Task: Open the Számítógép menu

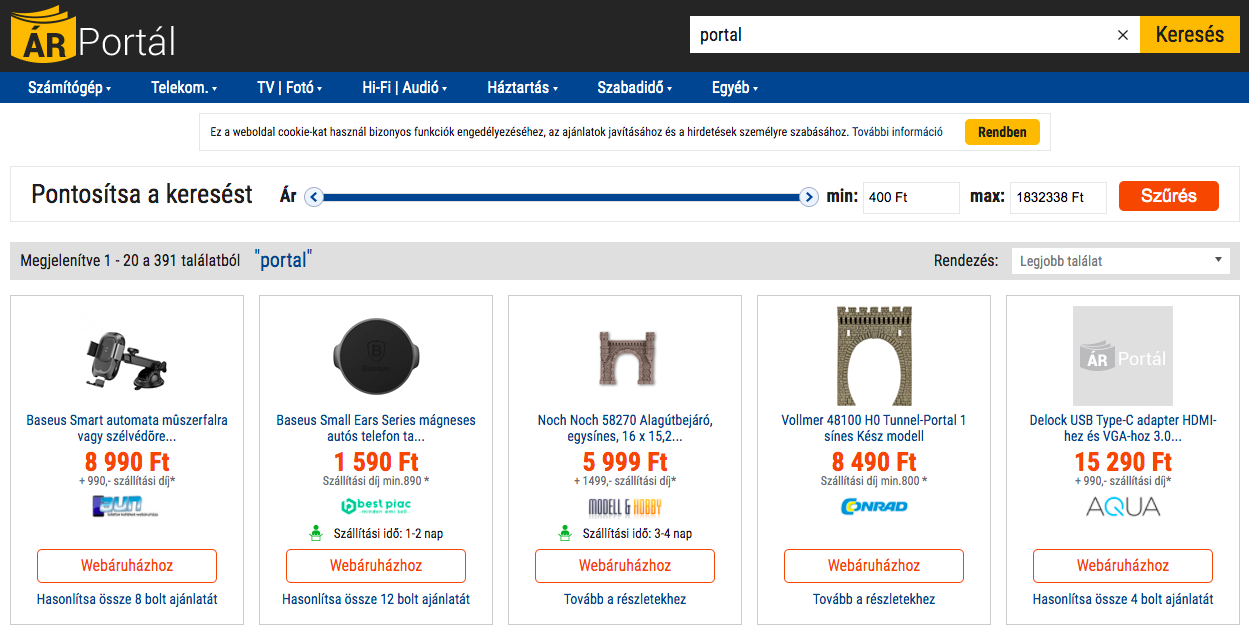Action: click(x=69, y=88)
